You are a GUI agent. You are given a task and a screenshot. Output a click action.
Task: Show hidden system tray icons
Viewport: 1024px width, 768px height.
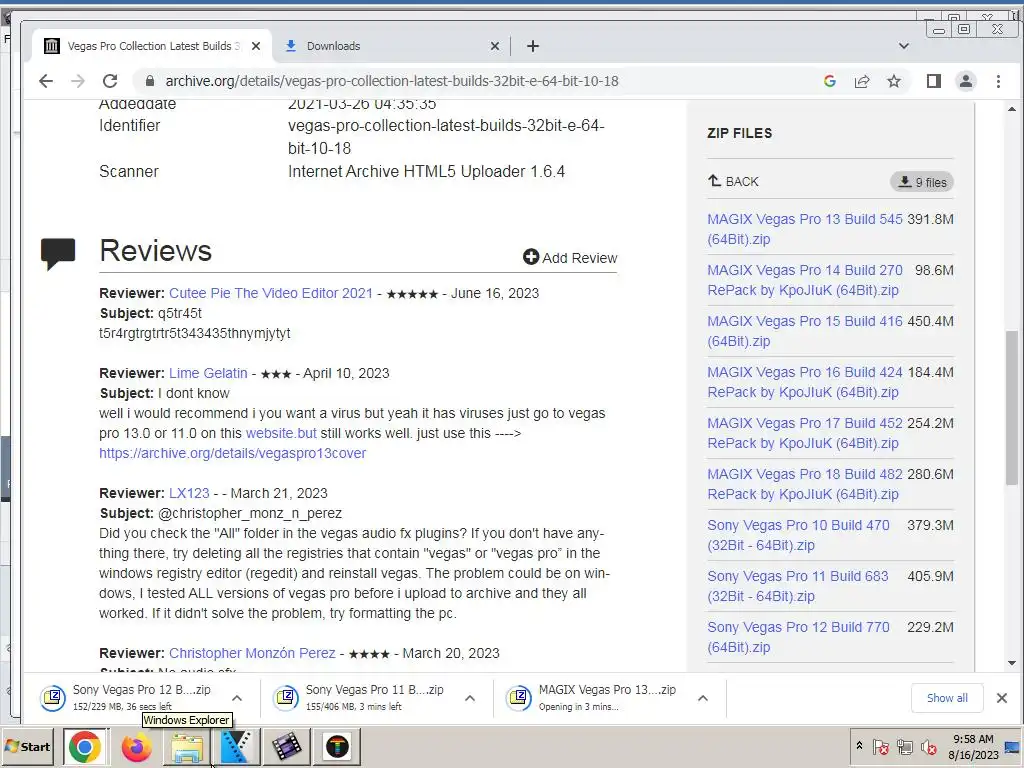pyautogui.click(x=859, y=746)
